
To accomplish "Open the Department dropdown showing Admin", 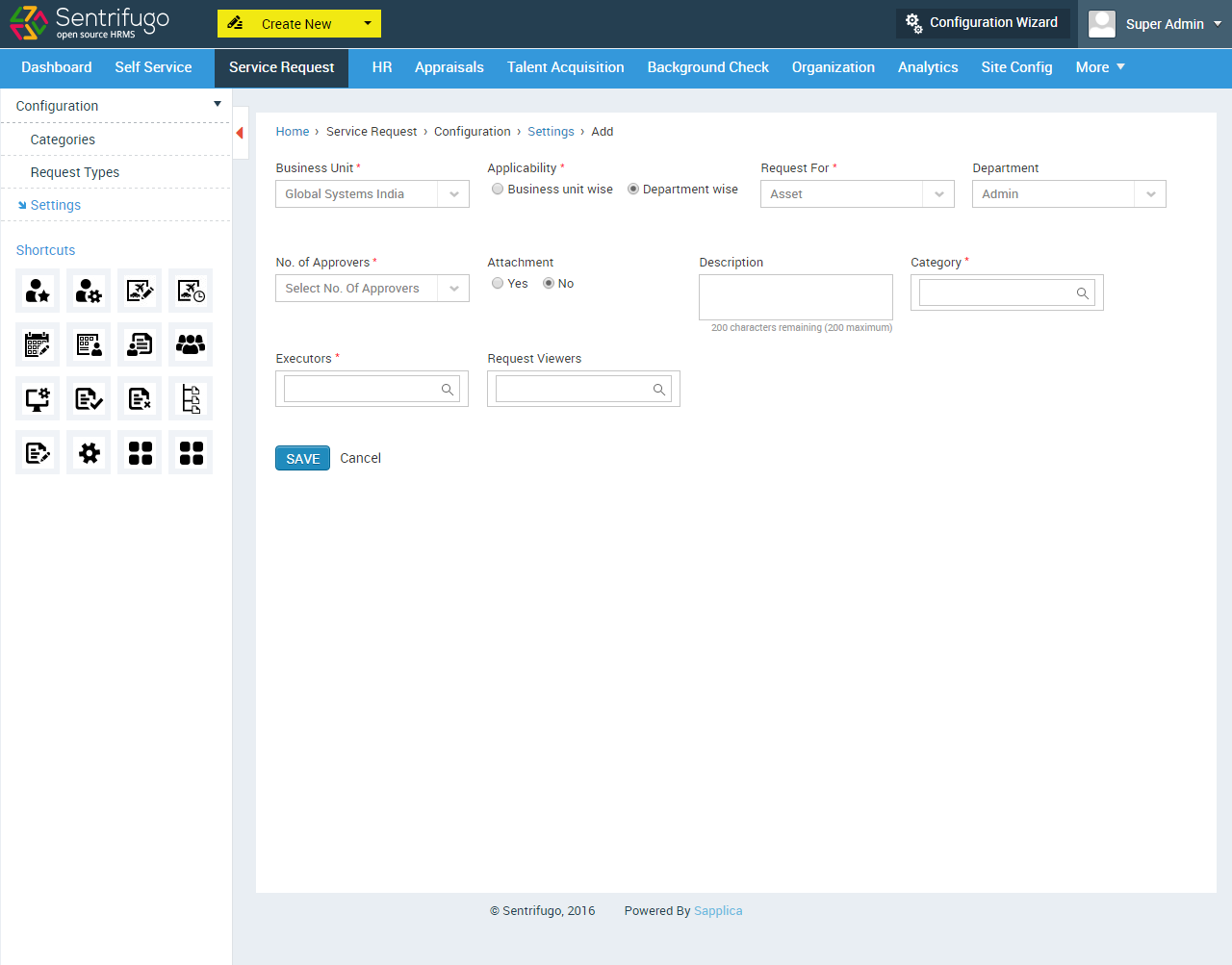I will (1068, 193).
